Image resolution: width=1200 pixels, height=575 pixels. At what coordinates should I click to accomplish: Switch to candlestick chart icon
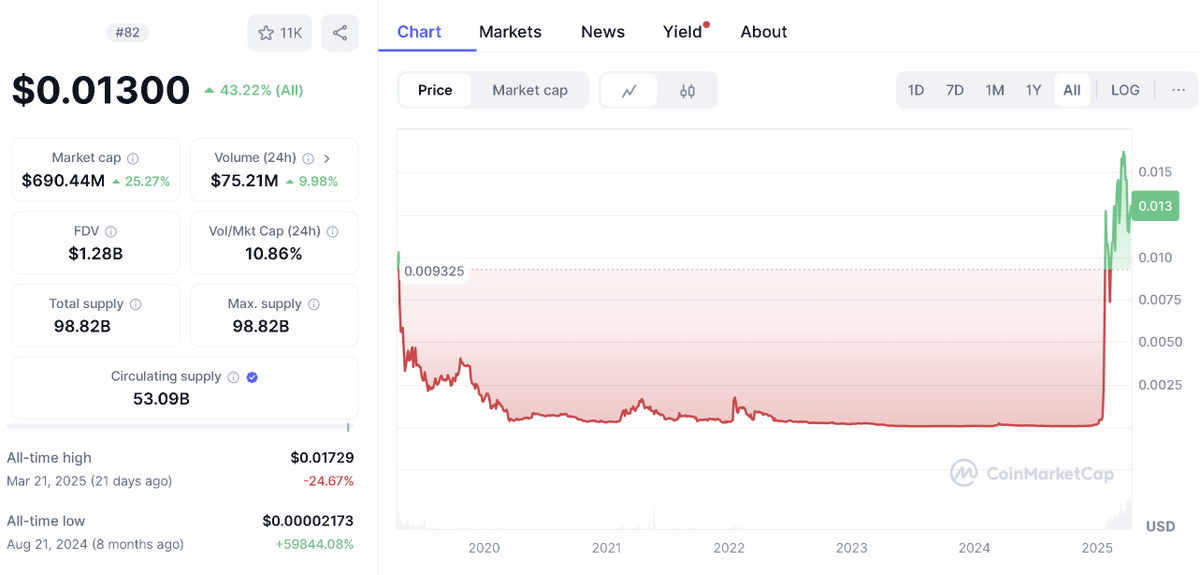(x=687, y=90)
